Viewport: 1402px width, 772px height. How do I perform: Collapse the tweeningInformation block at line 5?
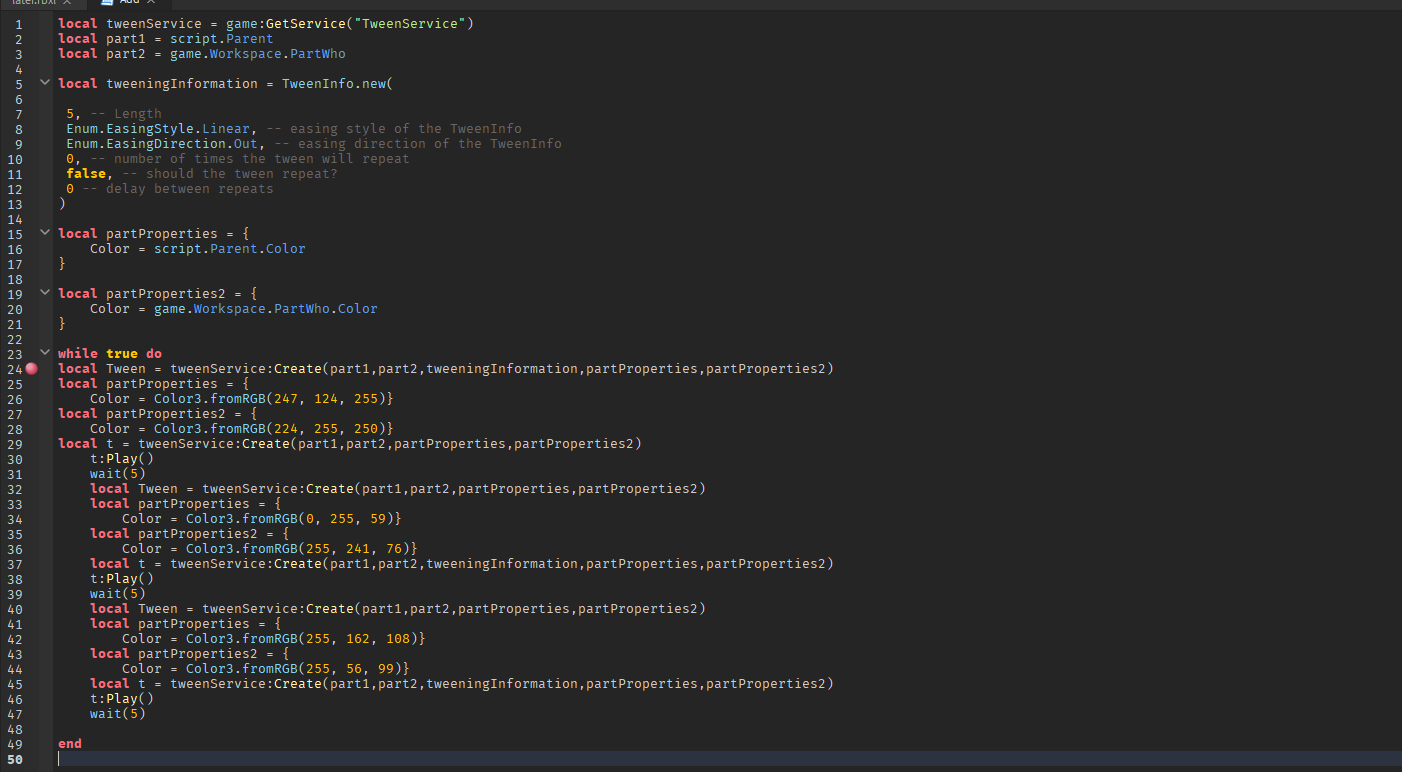44,84
